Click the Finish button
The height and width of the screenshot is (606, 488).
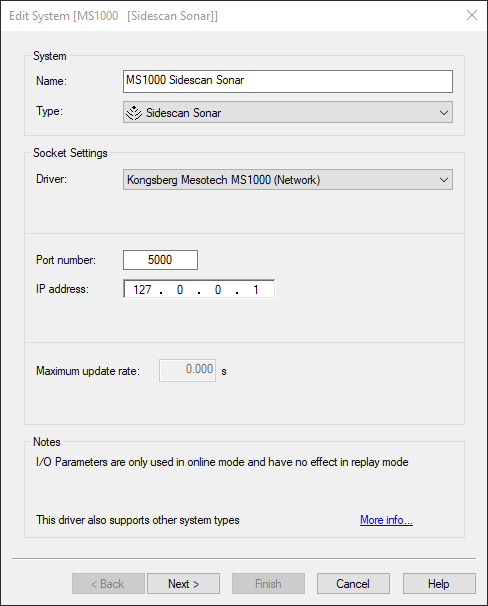click(x=268, y=584)
